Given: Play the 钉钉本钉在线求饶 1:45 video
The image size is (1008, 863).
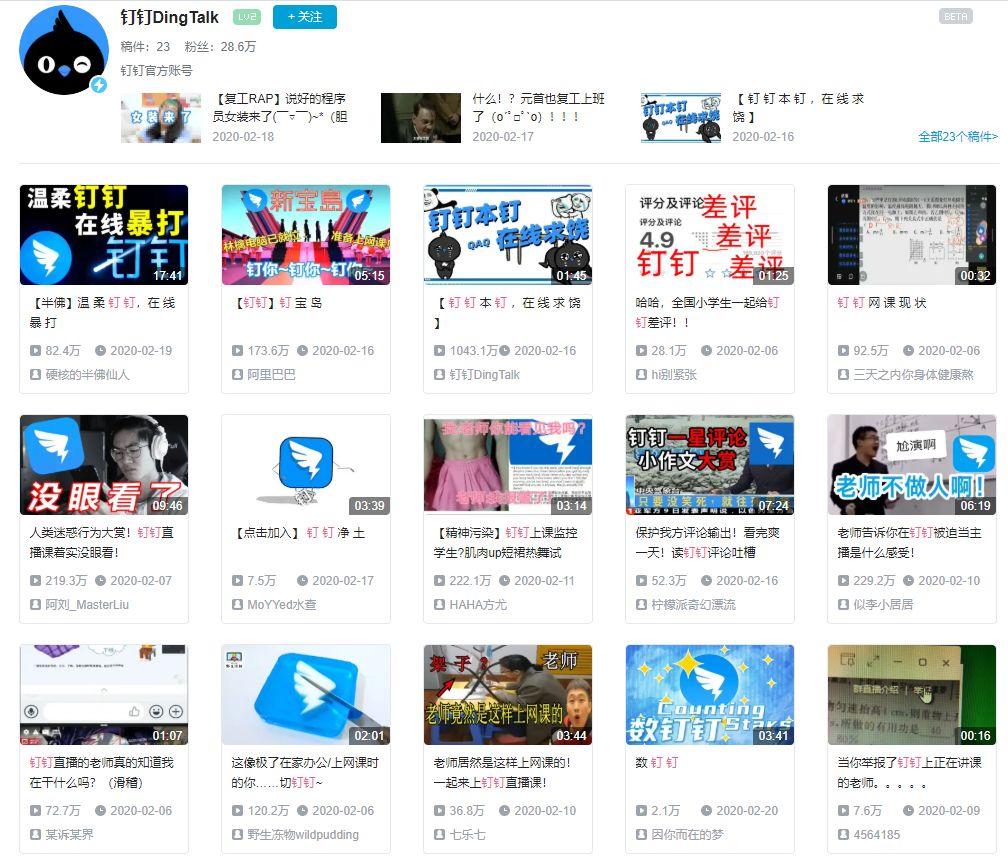Looking at the screenshot, I should [507, 235].
